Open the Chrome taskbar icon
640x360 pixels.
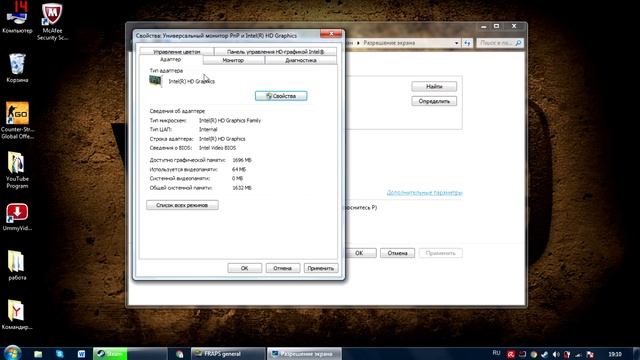click(180, 354)
